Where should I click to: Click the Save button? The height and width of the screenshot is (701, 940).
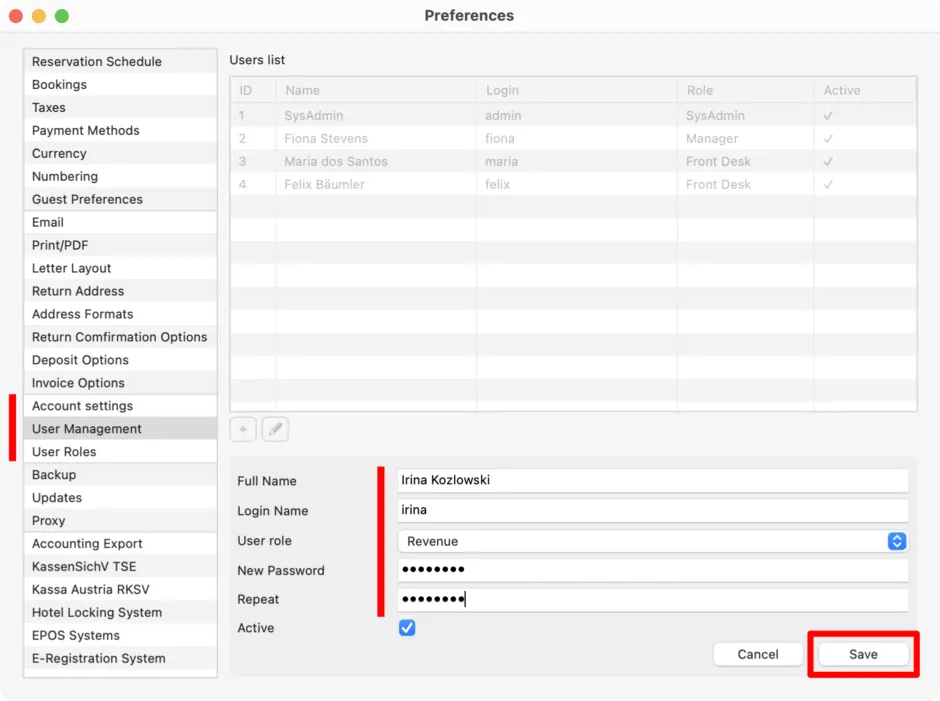863,654
